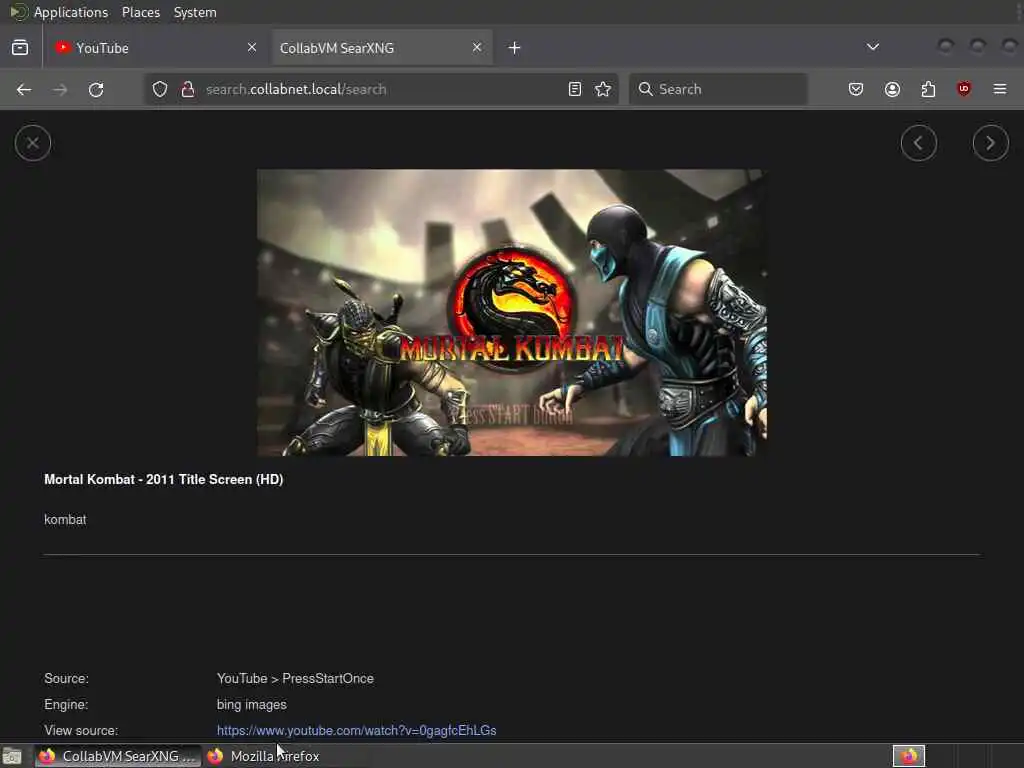Click the browser Search box
This screenshot has width=1024, height=768.
pyautogui.click(x=718, y=89)
